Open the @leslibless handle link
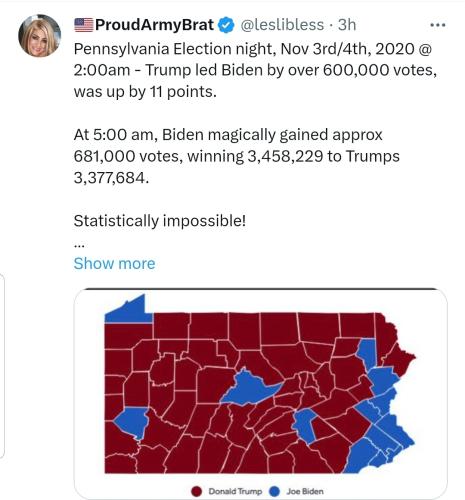The width and height of the screenshot is (465, 500). pyautogui.click(x=282, y=25)
